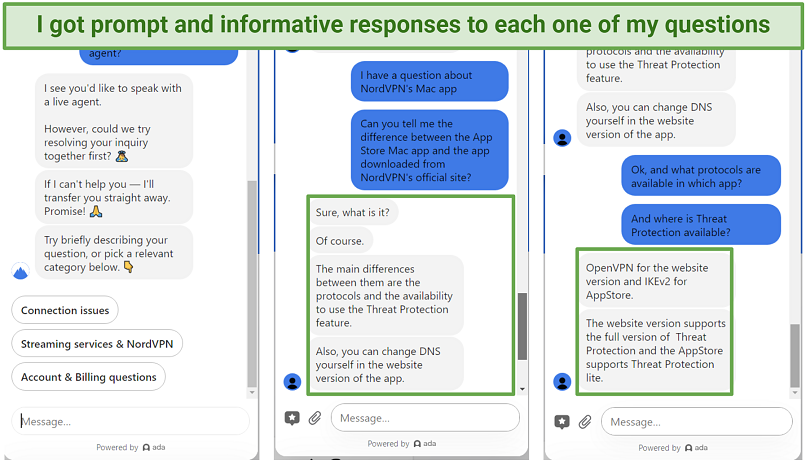This screenshot has height=464, width=806.
Task: Click 'I see you'd like to speak' bot message
Action: click(x=114, y=122)
